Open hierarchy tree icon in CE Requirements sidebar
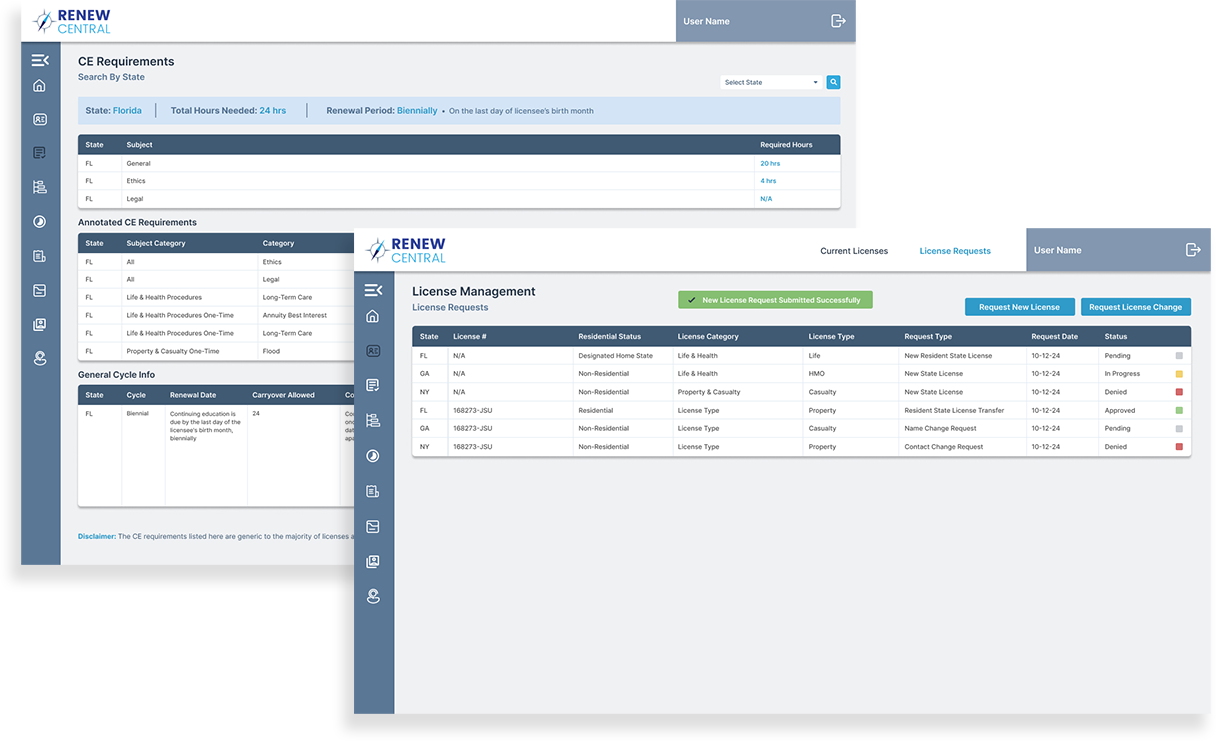 pyautogui.click(x=40, y=187)
